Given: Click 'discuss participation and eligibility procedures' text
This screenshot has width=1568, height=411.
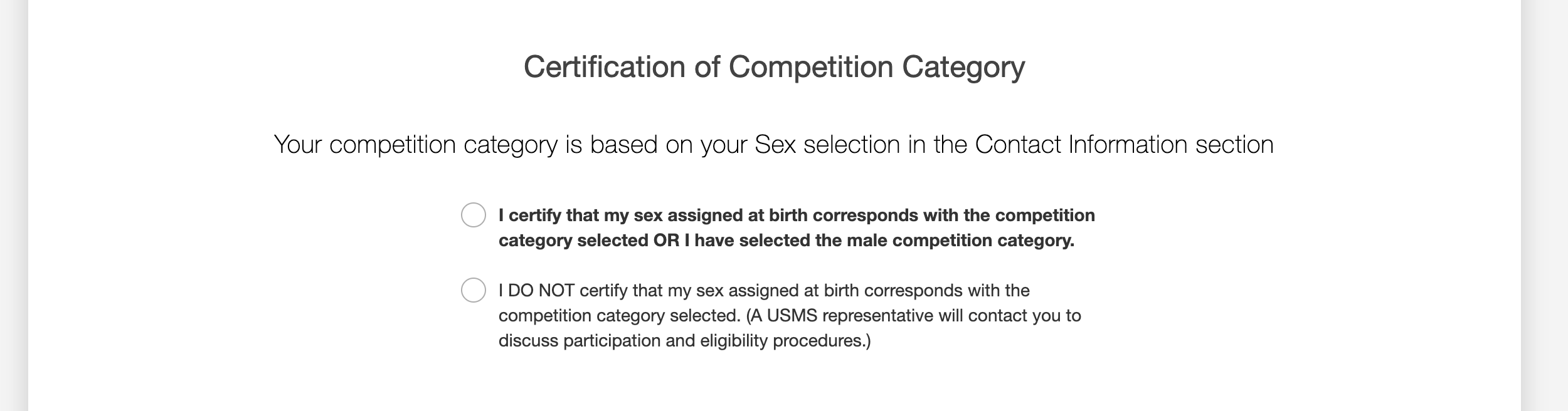Looking at the screenshot, I should (684, 341).
